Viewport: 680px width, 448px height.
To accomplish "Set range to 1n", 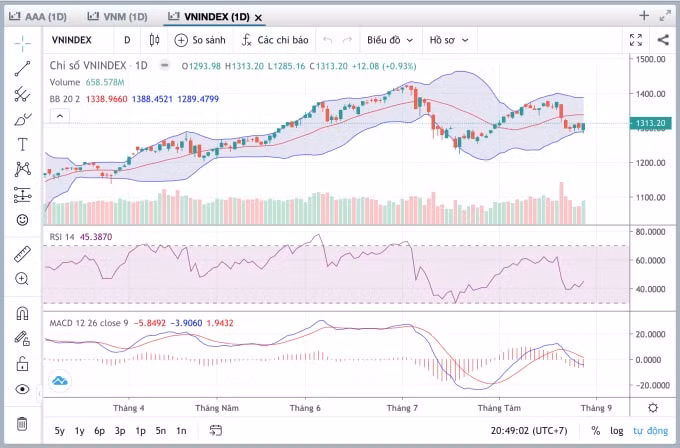I will click(x=181, y=431).
